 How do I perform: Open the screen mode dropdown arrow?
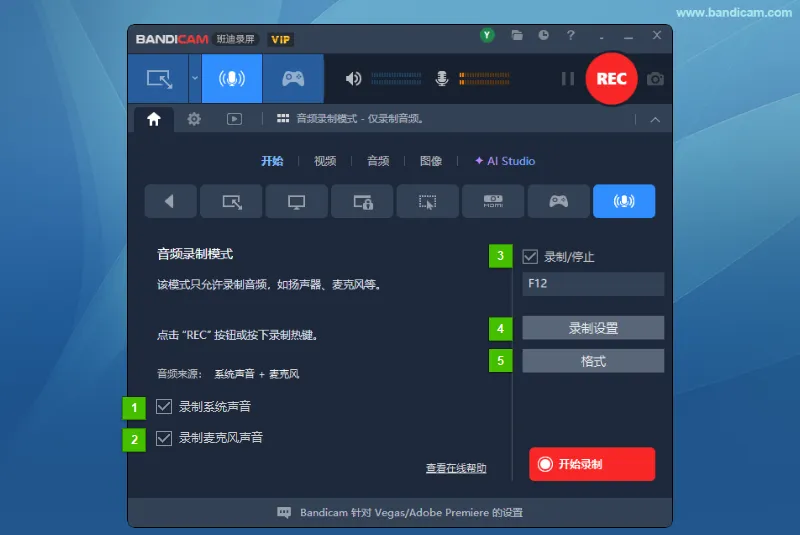click(195, 79)
